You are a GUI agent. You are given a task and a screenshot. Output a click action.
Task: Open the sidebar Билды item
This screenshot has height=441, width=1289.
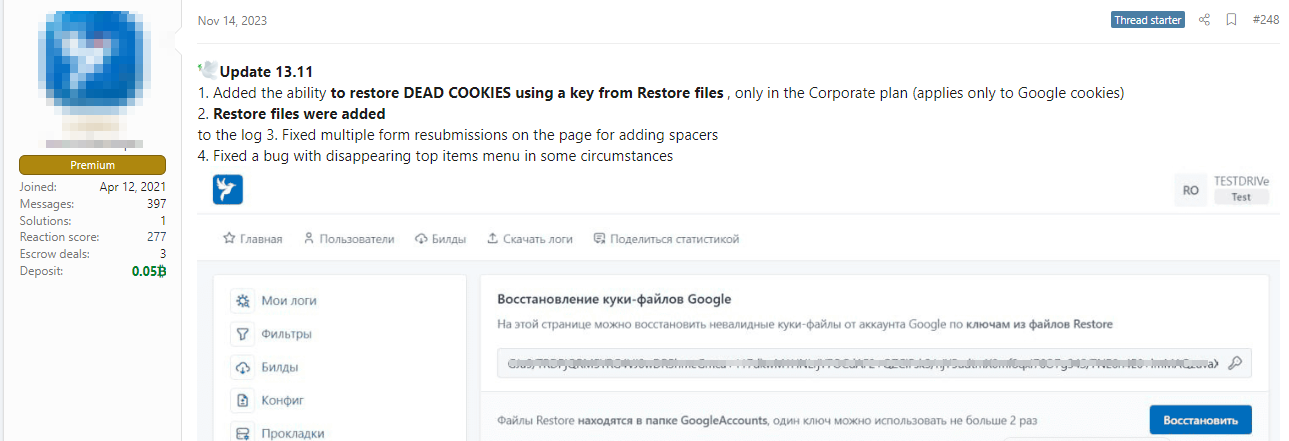tap(279, 367)
